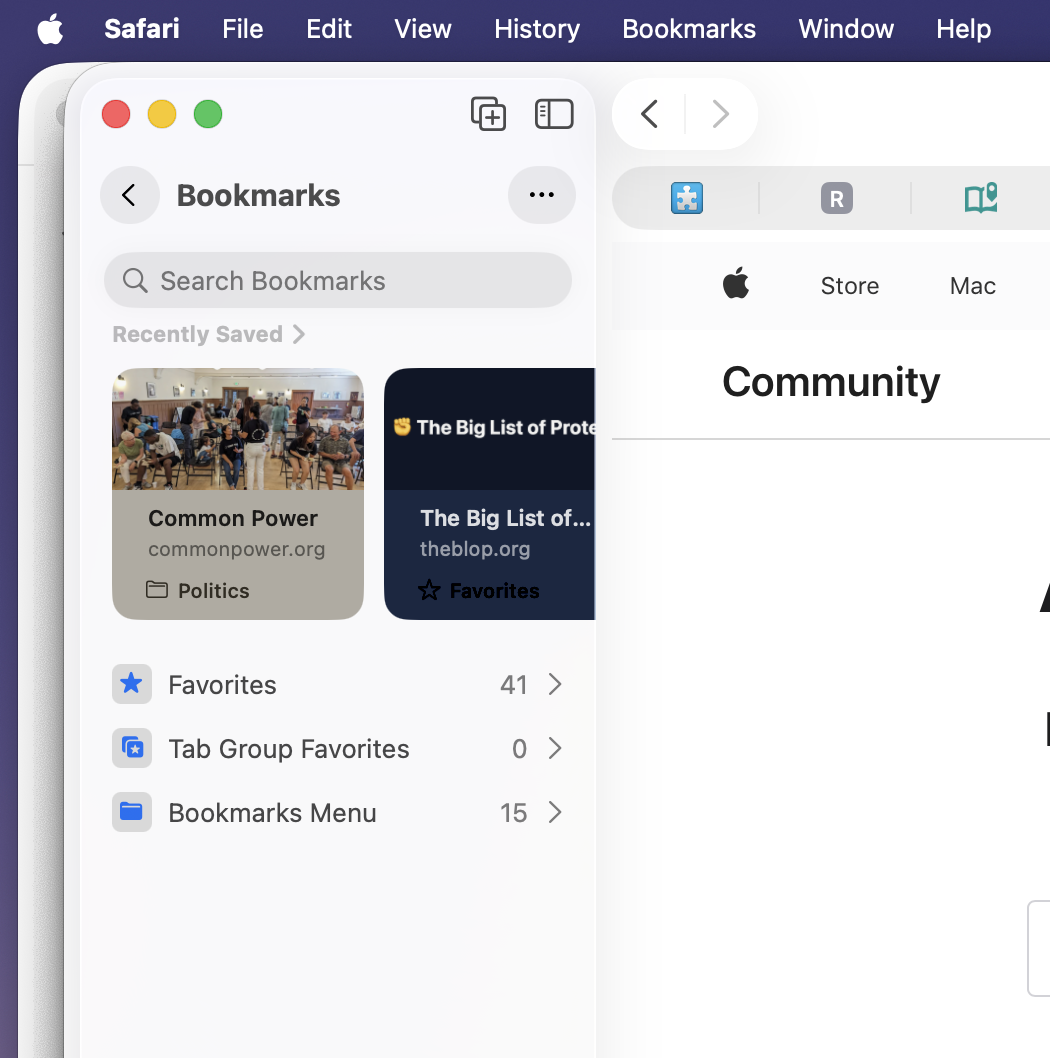Click theblop.org URL text

pyautogui.click(x=475, y=549)
